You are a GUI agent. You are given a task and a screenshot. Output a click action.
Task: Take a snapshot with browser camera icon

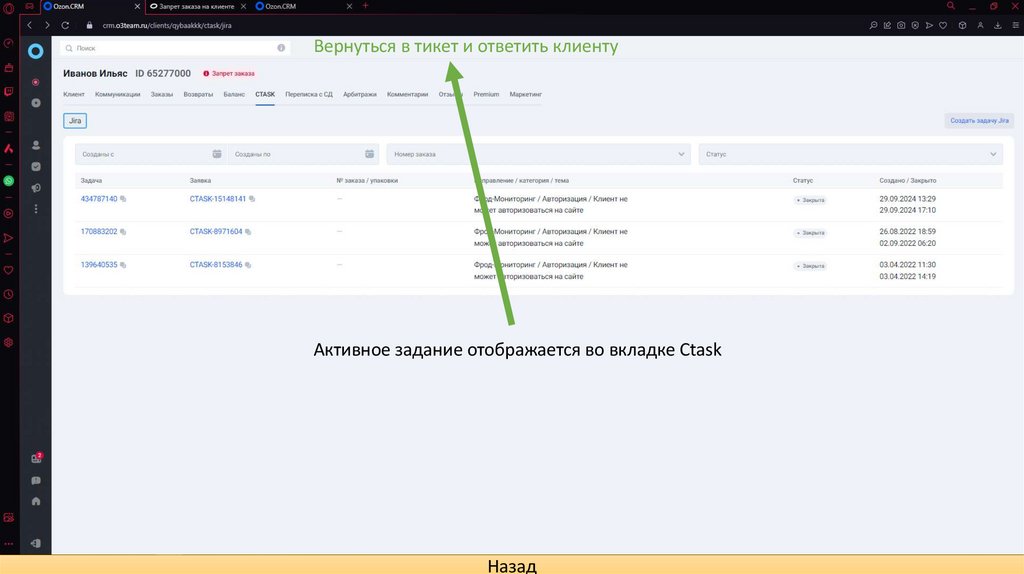click(x=901, y=25)
